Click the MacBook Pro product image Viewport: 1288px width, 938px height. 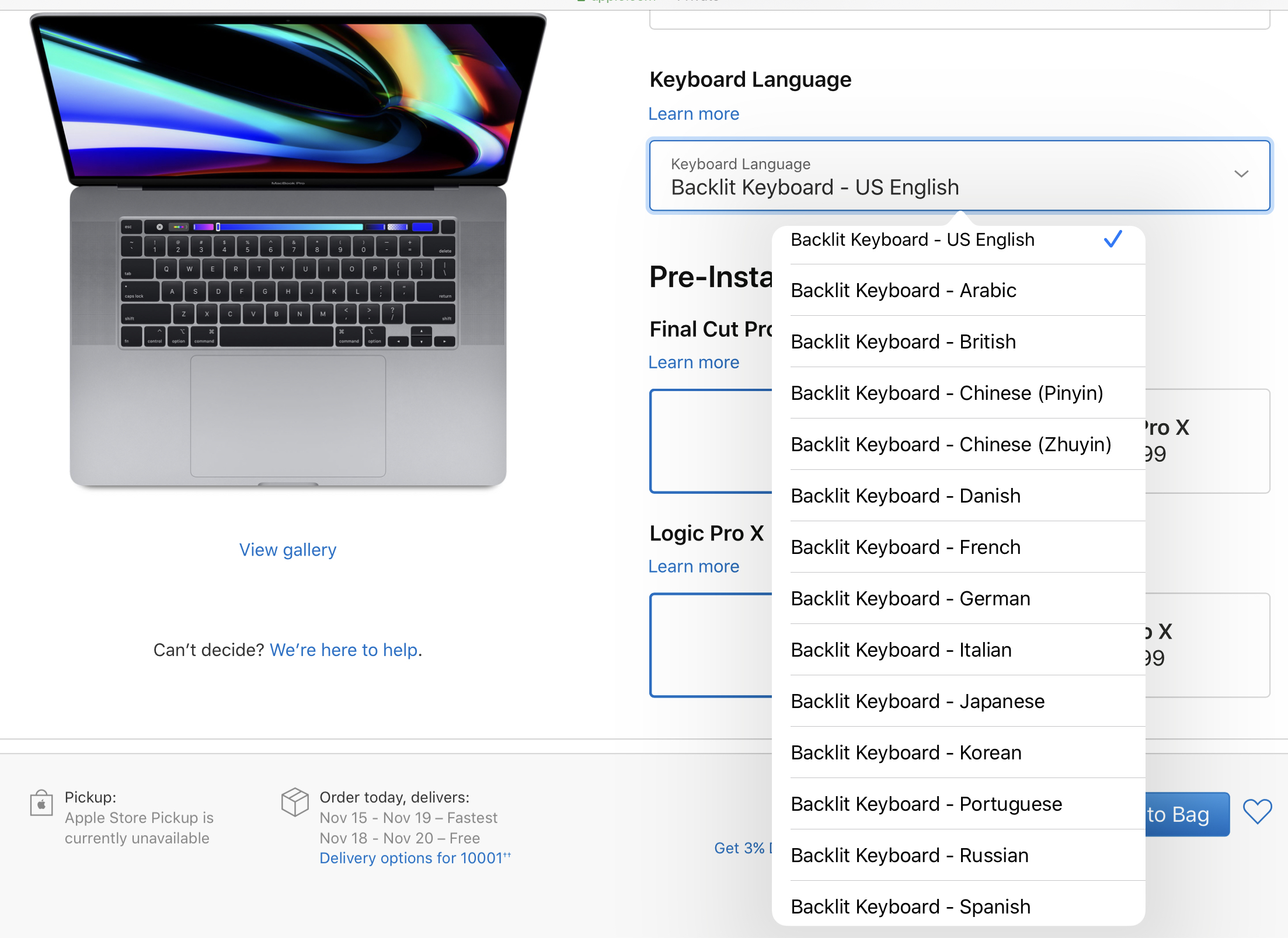coord(288,251)
